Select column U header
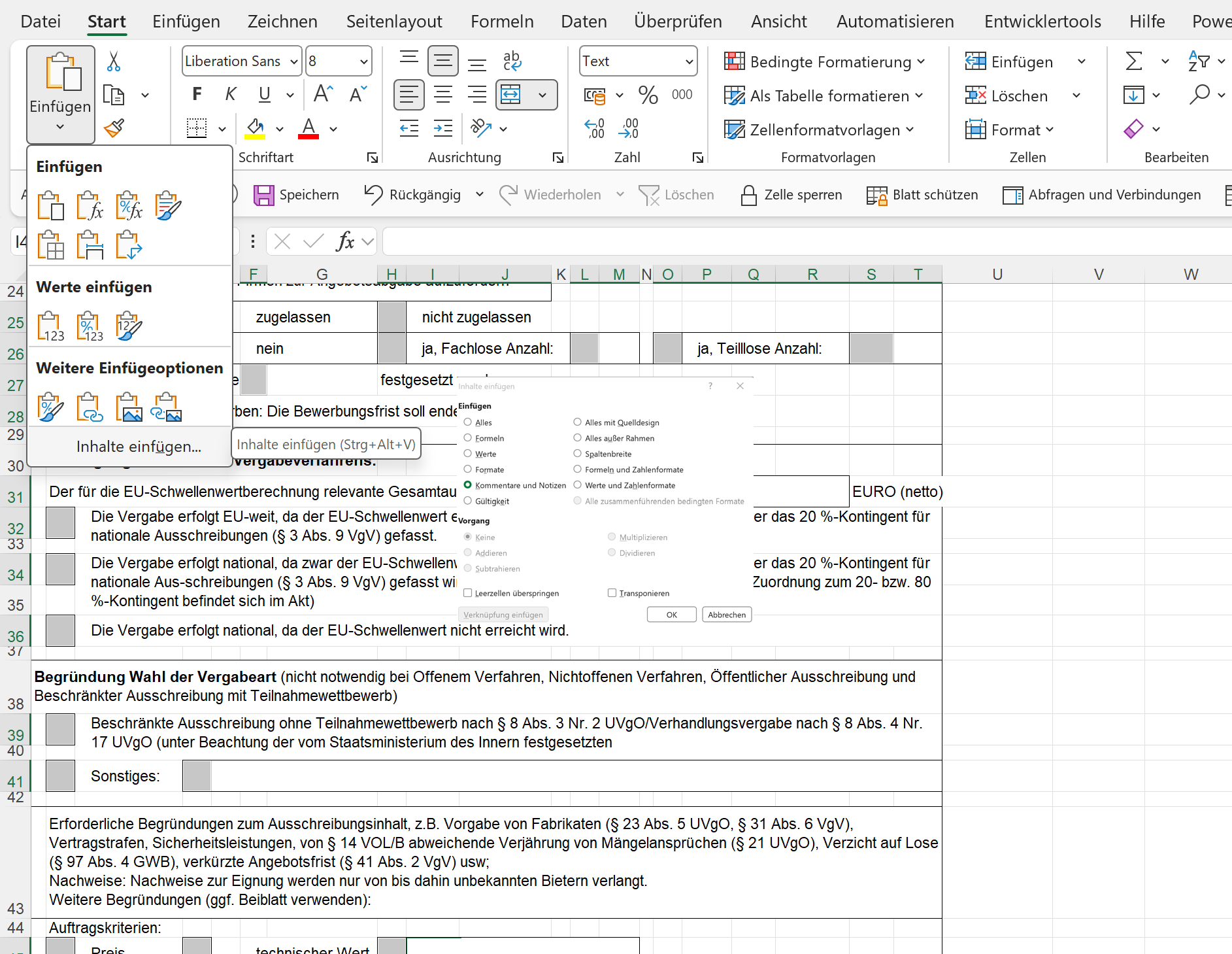 pyautogui.click(x=997, y=275)
